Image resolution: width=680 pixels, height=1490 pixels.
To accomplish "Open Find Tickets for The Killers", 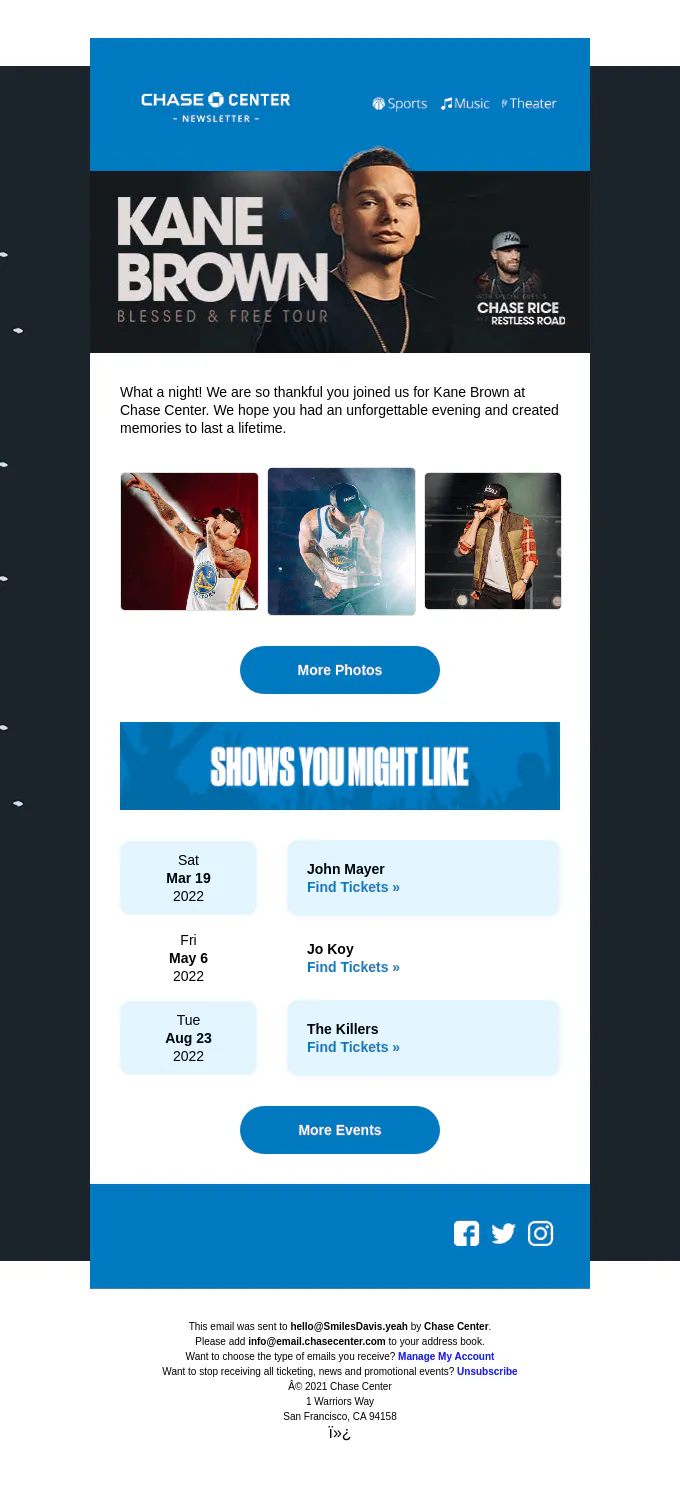I will (x=353, y=1047).
